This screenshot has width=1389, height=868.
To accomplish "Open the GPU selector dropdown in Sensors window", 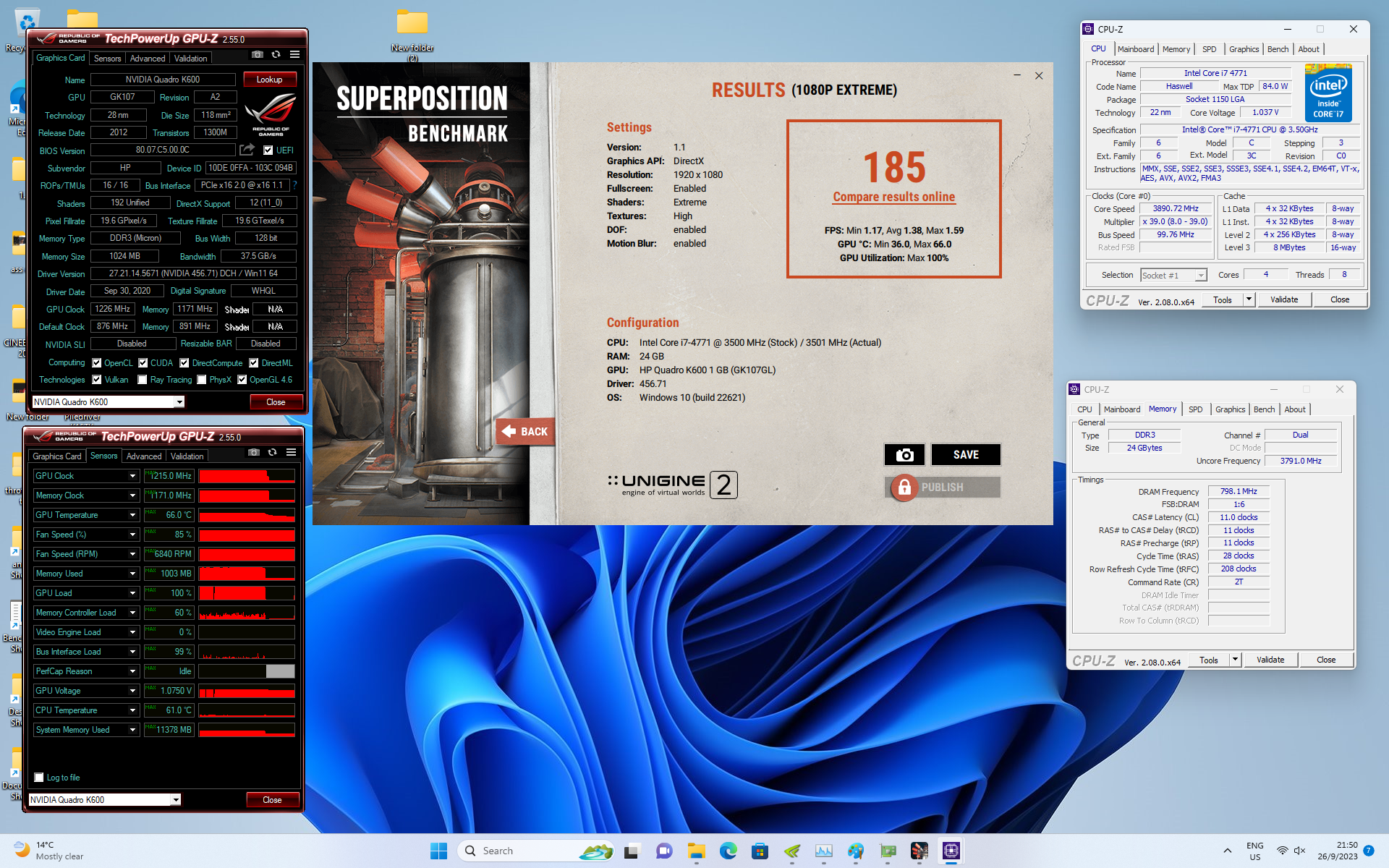I will (176, 800).
